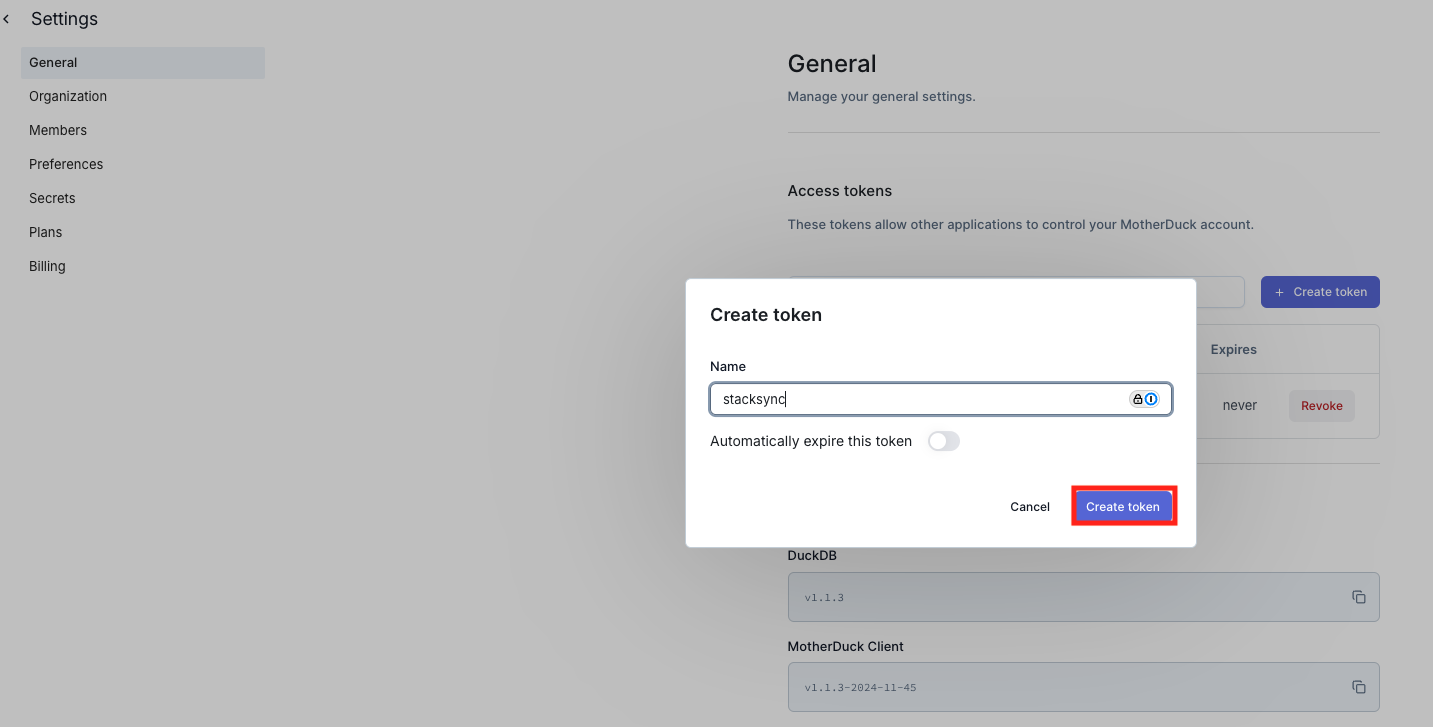Cancel the Create token dialog
Screen dimensions: 1433x727
(x=1029, y=507)
